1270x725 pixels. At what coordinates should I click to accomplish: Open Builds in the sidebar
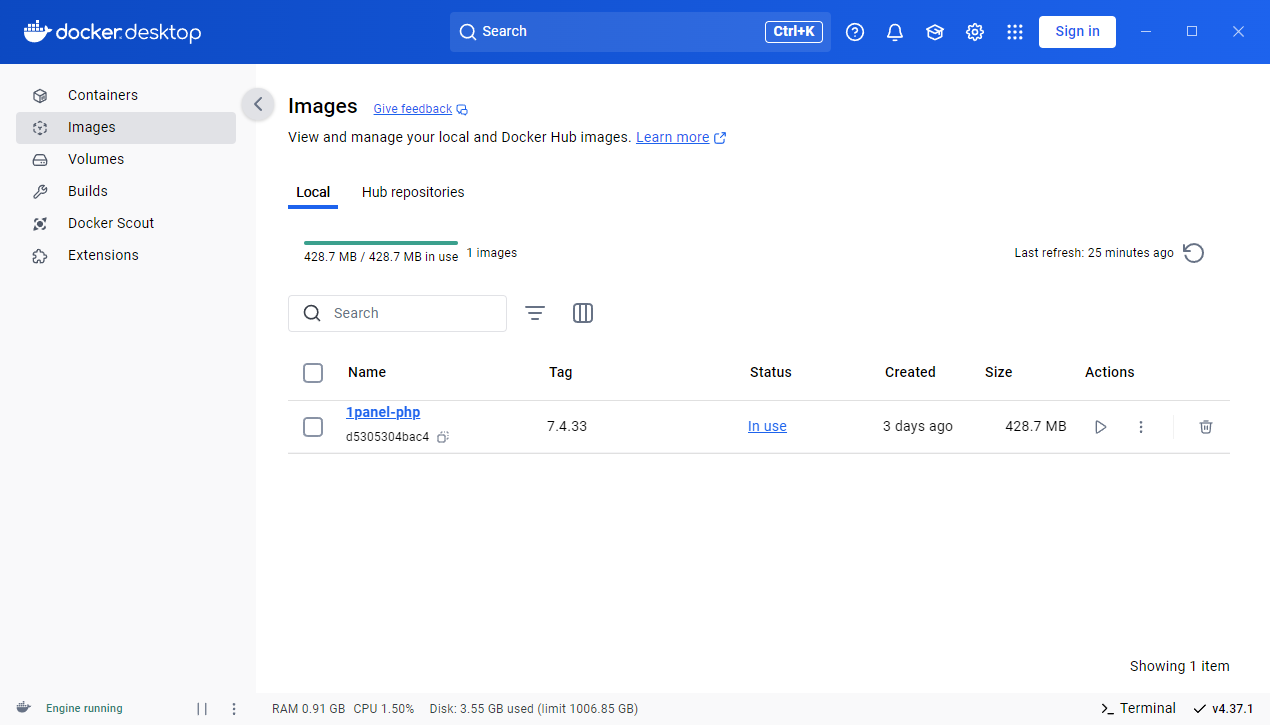(126, 192)
